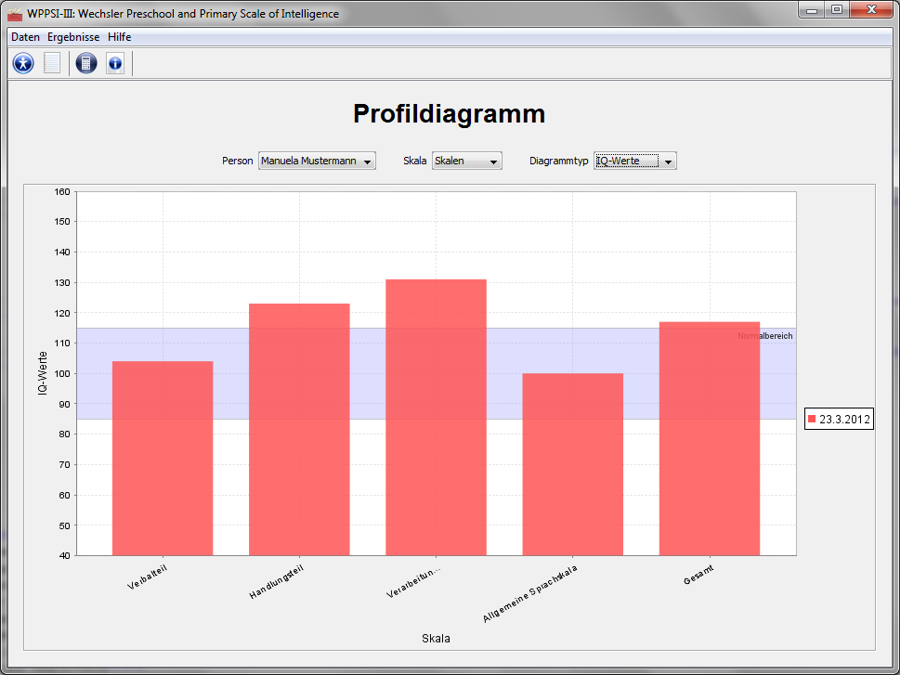
Task: Open the Daten menu
Action: point(25,37)
